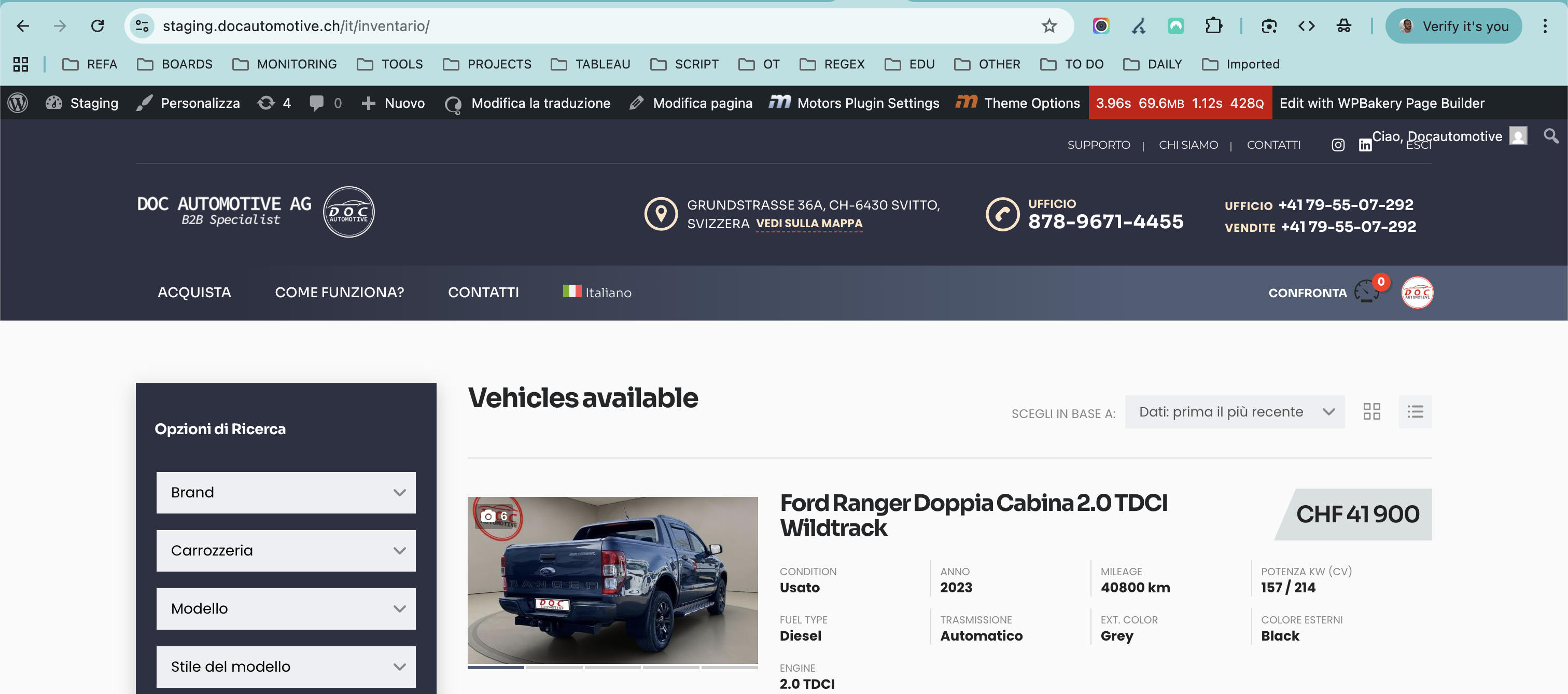Expand the Carrozzeria filter dropdown
The height and width of the screenshot is (694, 1568).
pyautogui.click(x=286, y=550)
